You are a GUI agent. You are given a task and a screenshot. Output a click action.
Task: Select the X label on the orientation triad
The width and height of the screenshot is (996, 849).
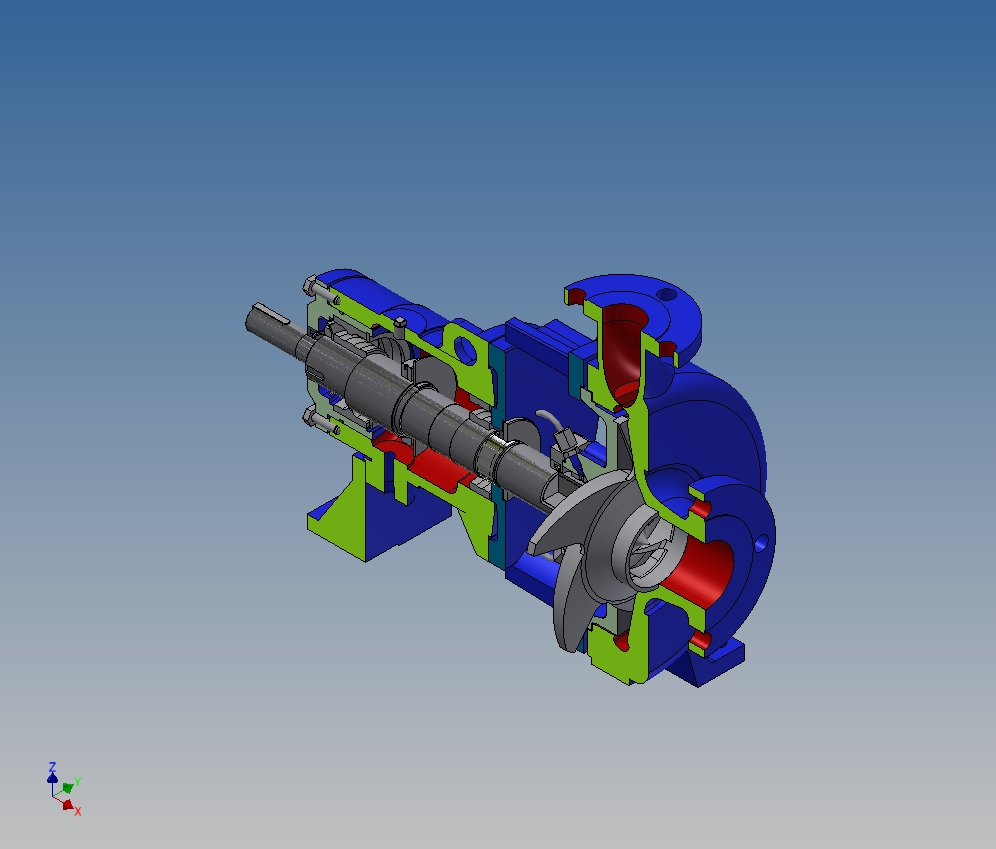tap(78, 811)
